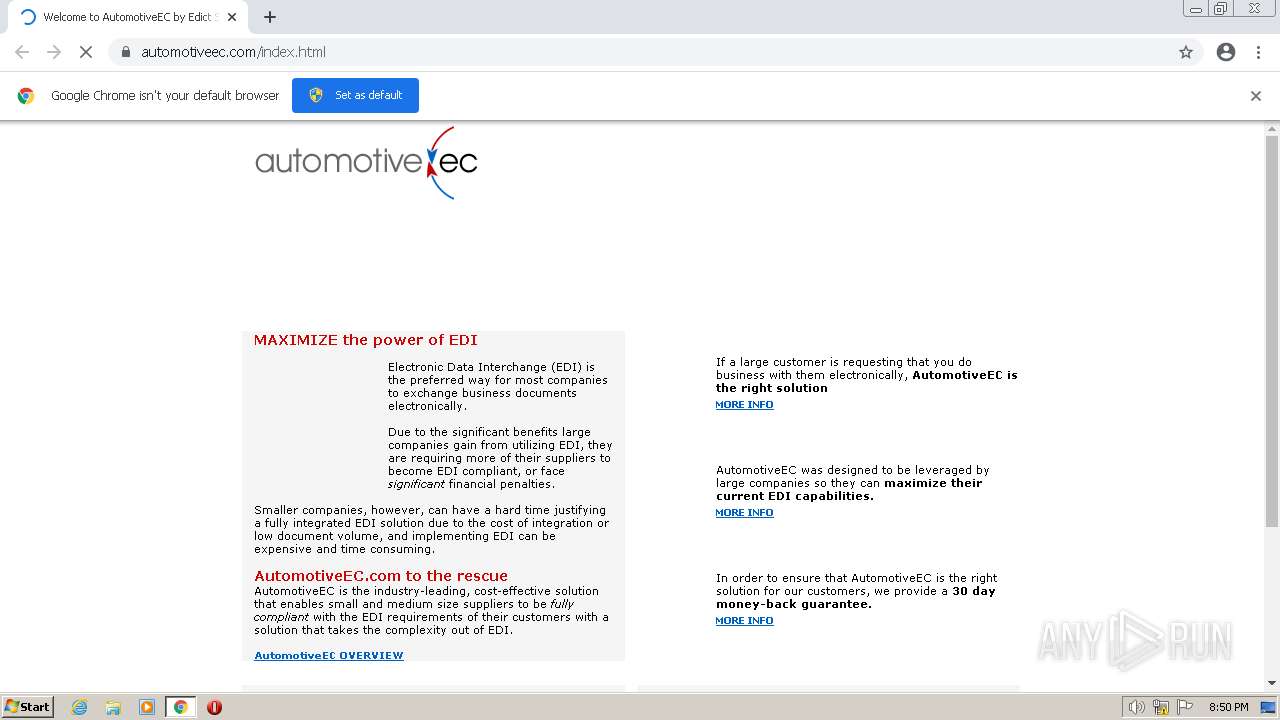Viewport: 1280px width, 720px height.
Task: Click the page scrollbar thumb
Action: tap(1272, 330)
